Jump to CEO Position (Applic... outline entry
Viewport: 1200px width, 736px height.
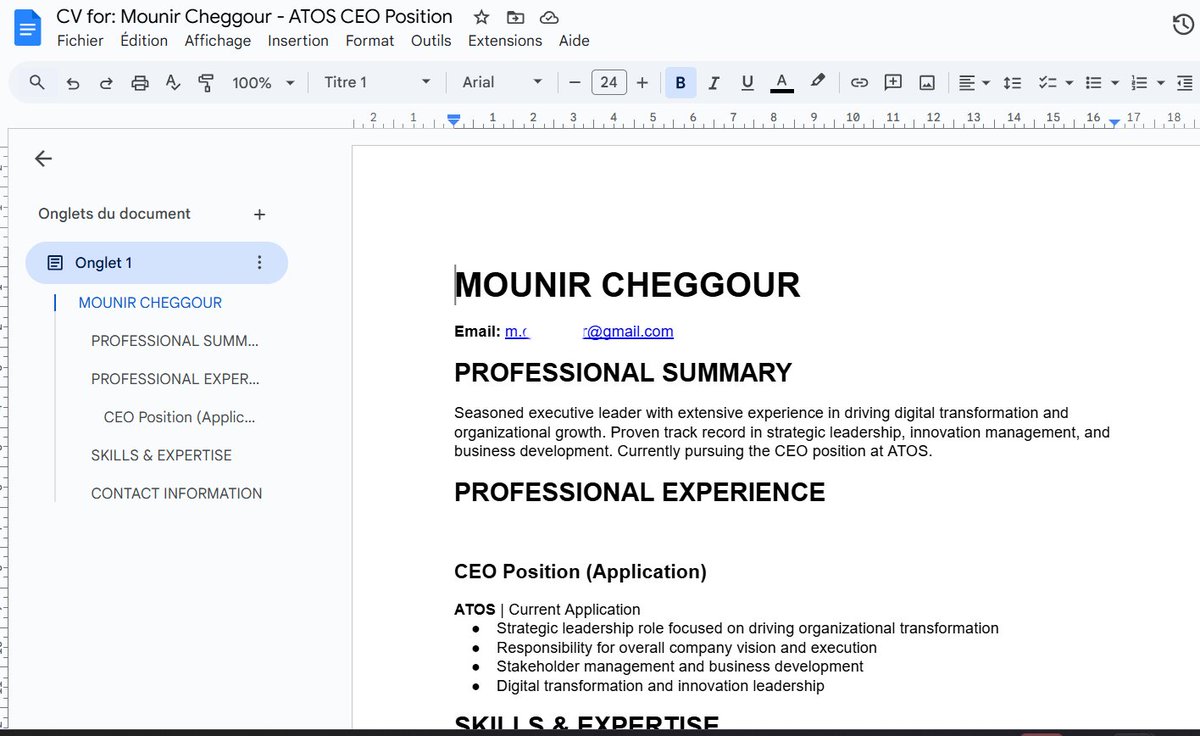click(180, 417)
